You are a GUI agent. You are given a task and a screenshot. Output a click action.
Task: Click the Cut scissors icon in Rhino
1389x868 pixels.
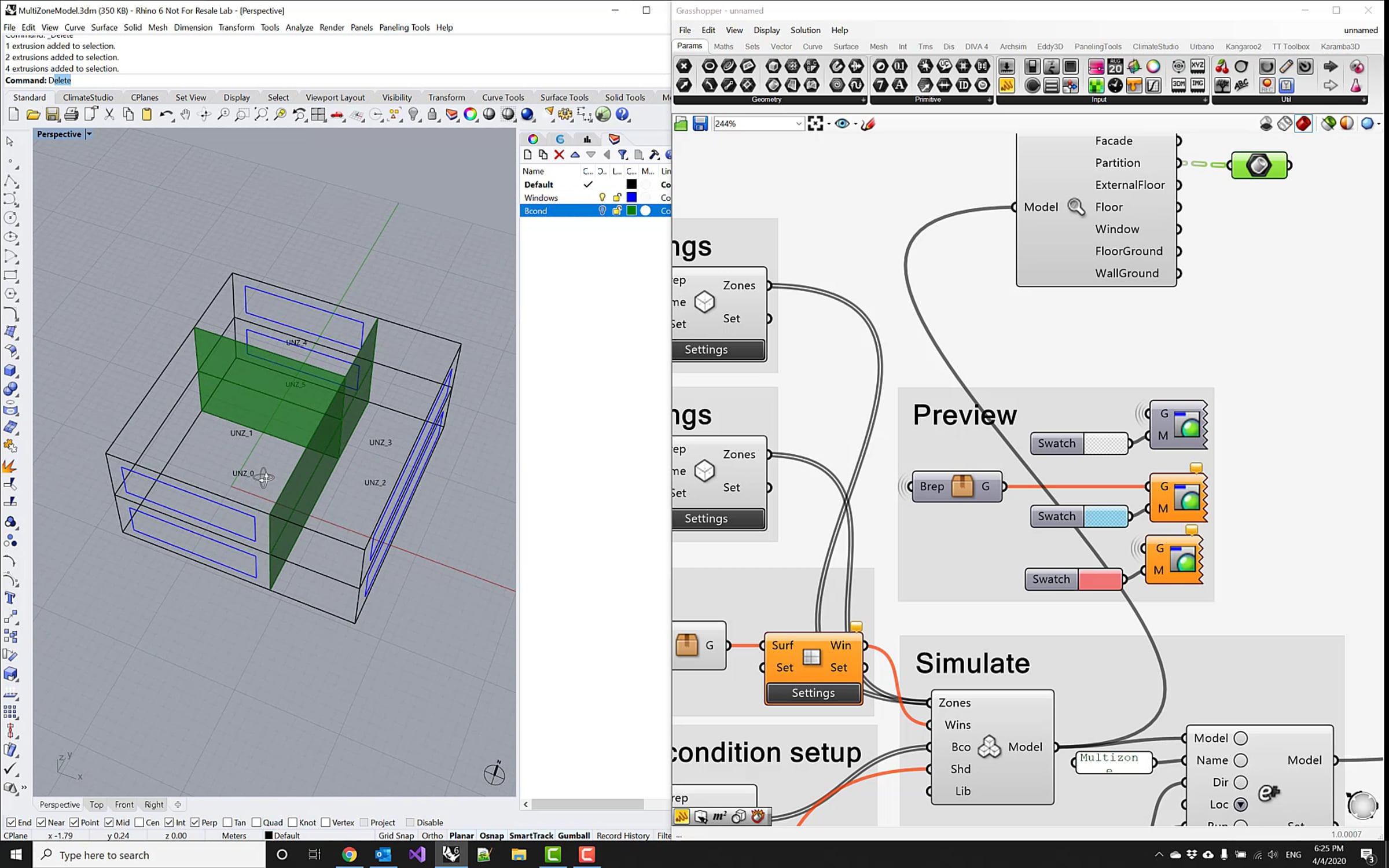109,115
